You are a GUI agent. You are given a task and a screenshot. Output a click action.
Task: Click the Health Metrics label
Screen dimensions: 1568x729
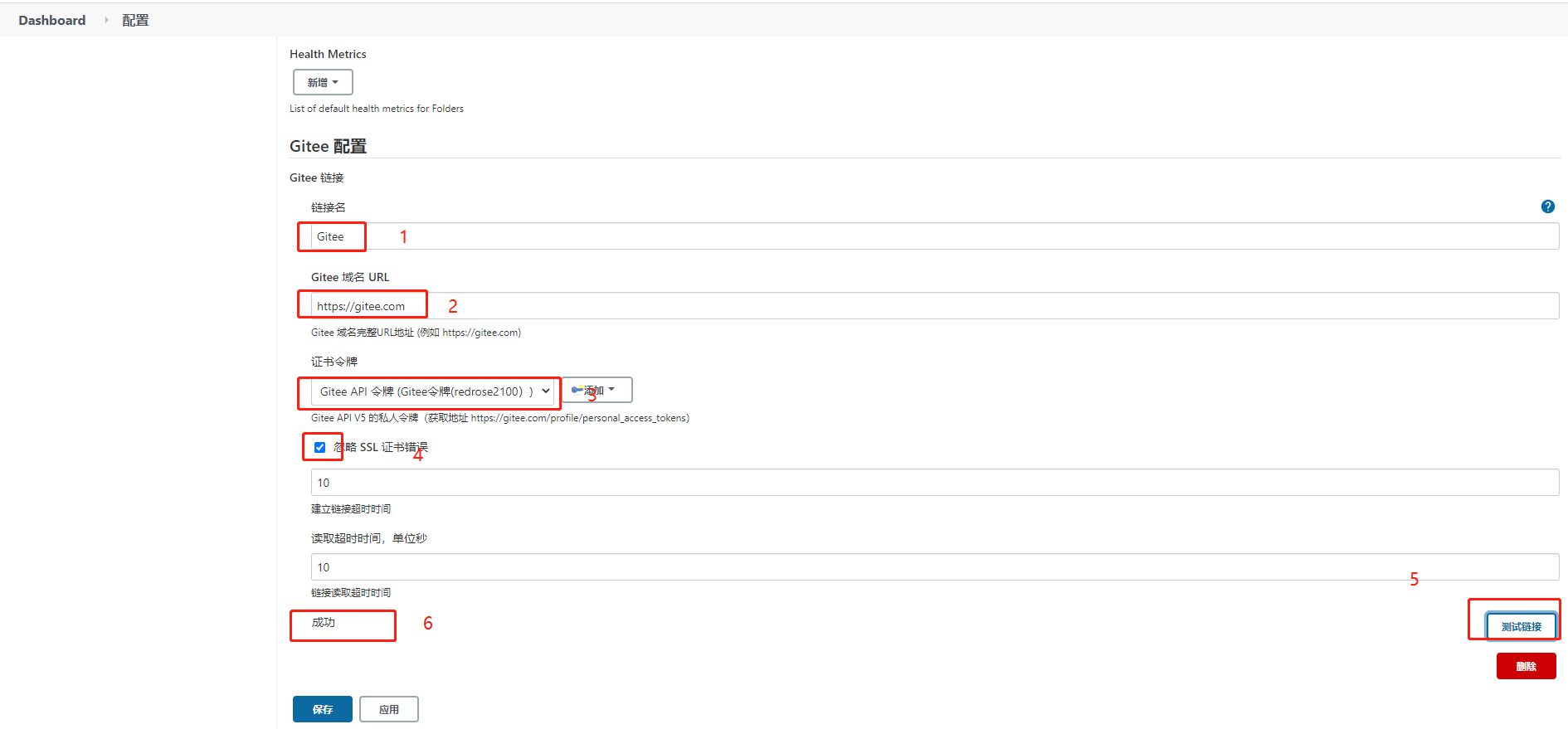point(328,54)
